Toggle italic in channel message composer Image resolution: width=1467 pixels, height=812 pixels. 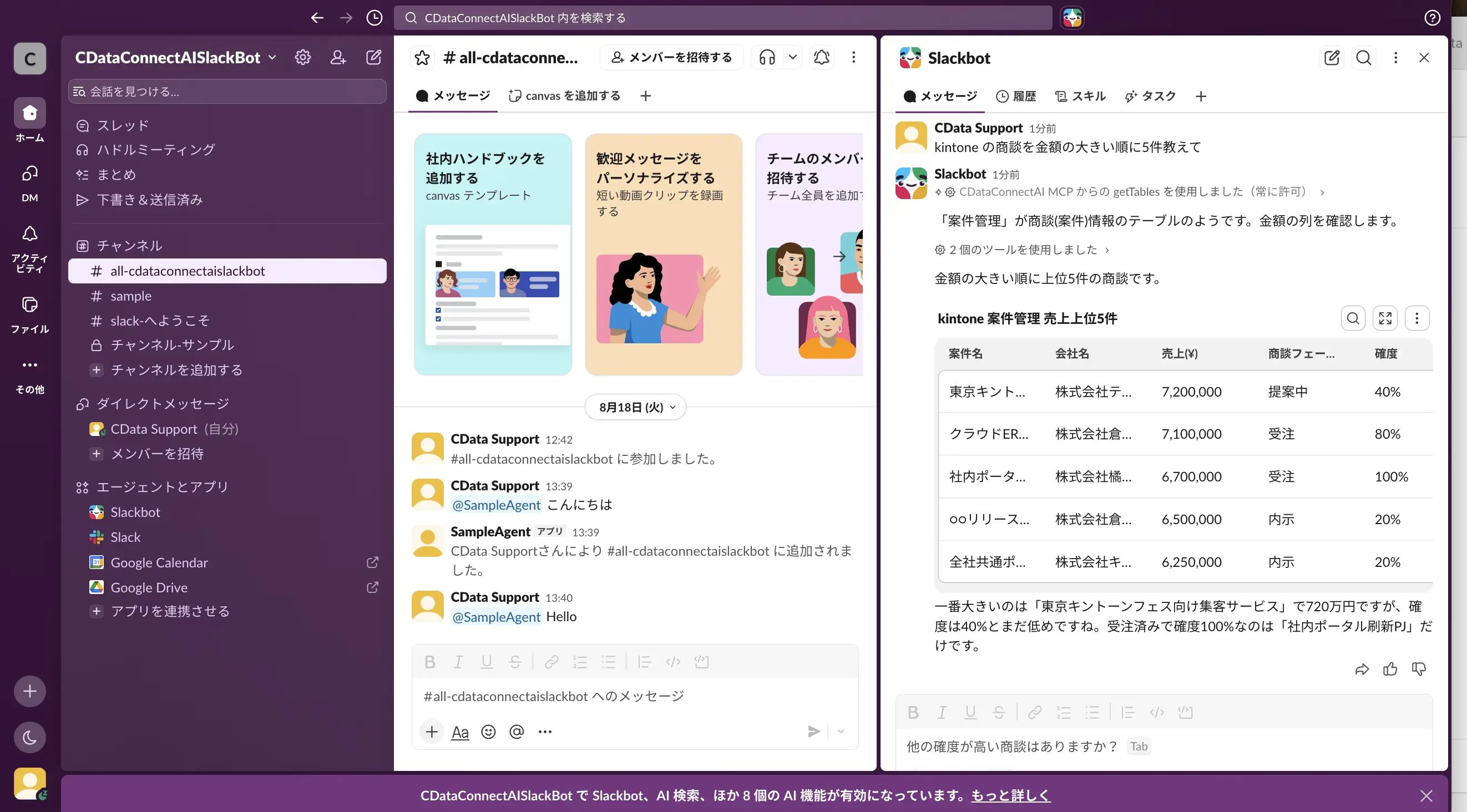tap(458, 662)
